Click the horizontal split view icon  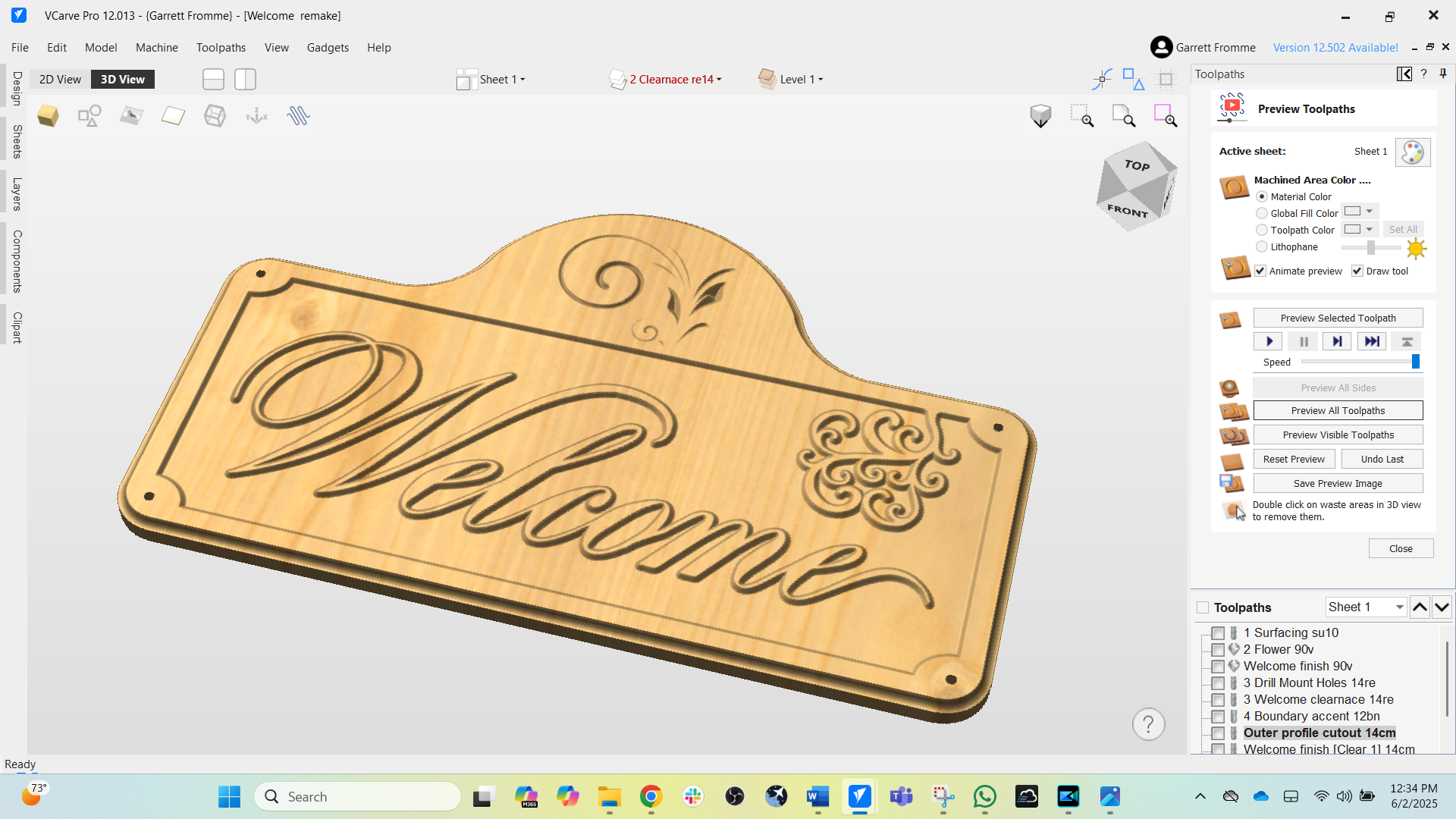(213, 80)
